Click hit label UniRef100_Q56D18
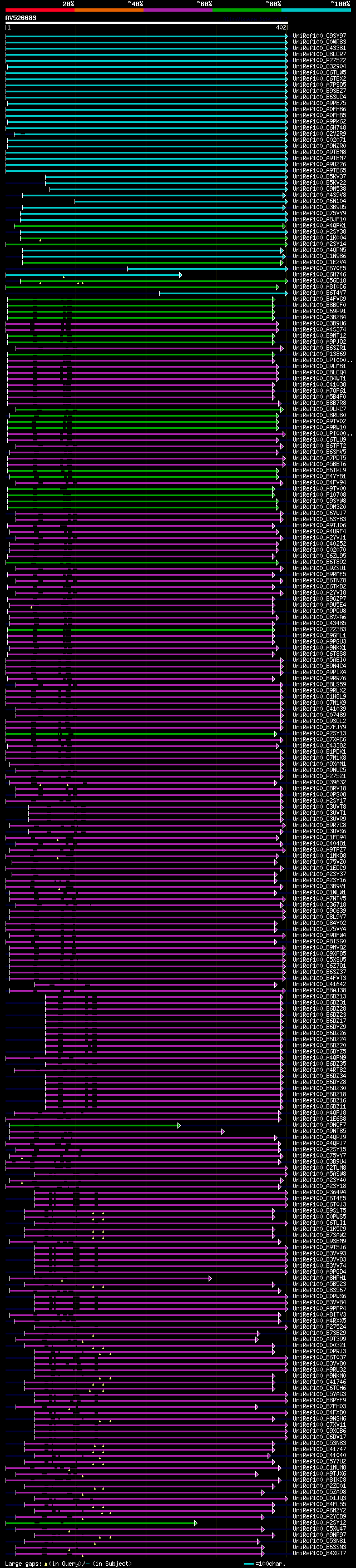This screenshot has height=1568, width=356. click(319, 280)
